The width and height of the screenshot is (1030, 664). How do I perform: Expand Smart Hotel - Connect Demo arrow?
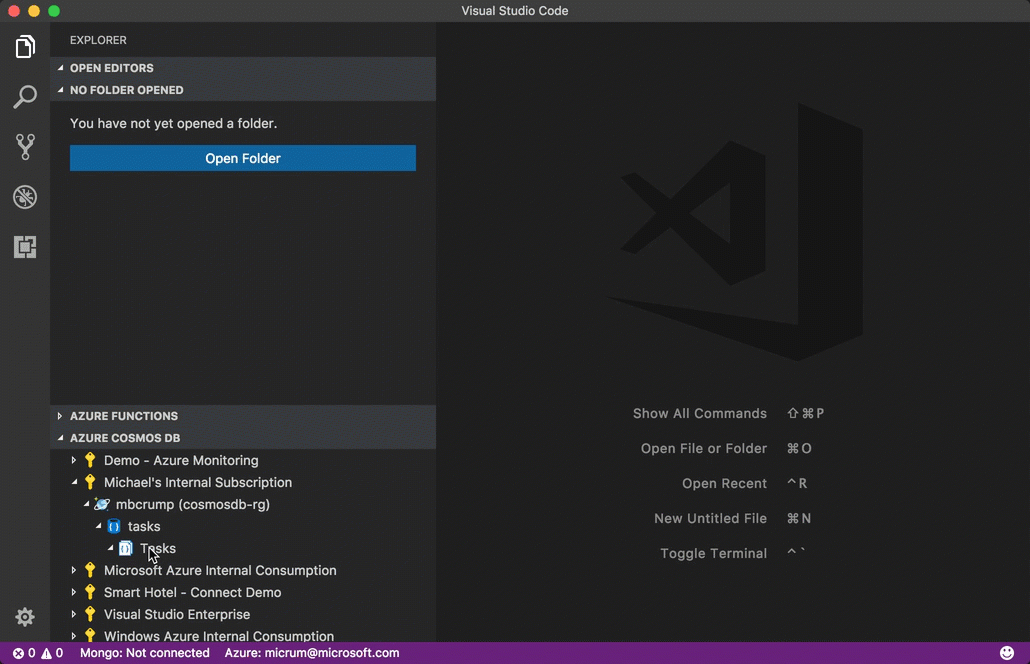pos(74,592)
